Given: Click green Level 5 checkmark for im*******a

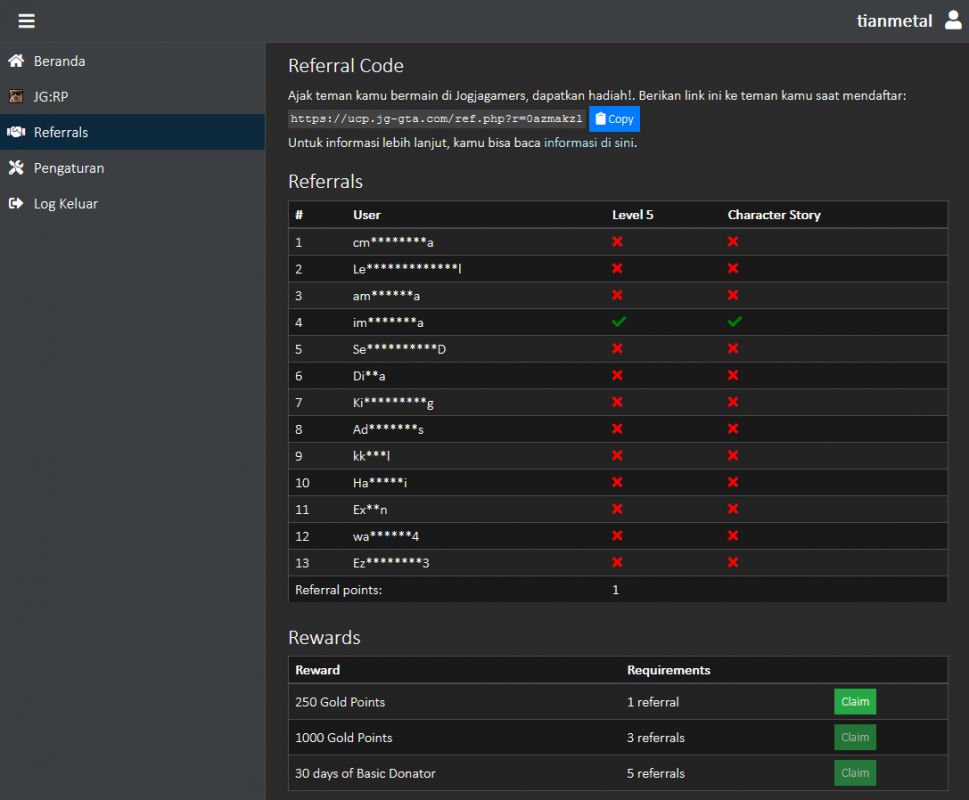Looking at the screenshot, I should pos(619,322).
